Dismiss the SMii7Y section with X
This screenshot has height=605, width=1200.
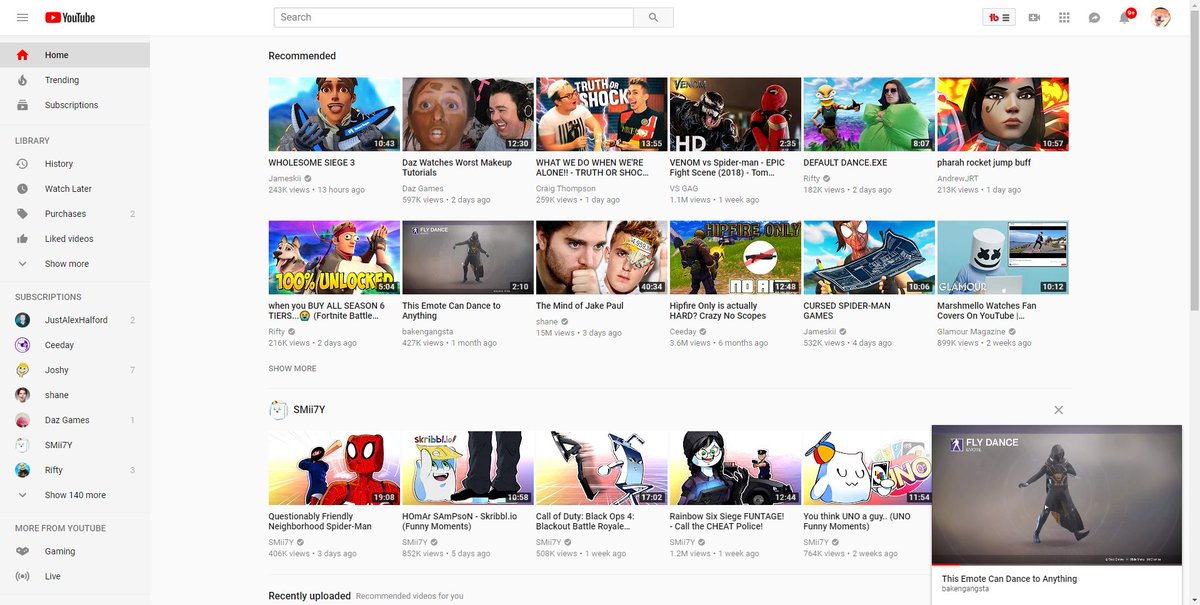pyautogui.click(x=1059, y=410)
